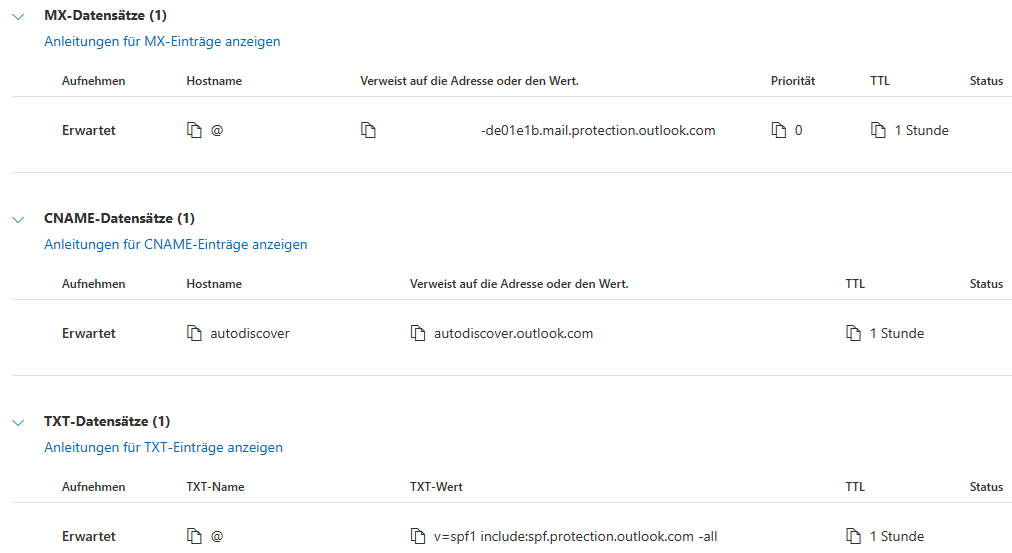The height and width of the screenshot is (553, 1012).
Task: Collapse the CNAME-Datensätze section
Action: [x=18, y=219]
